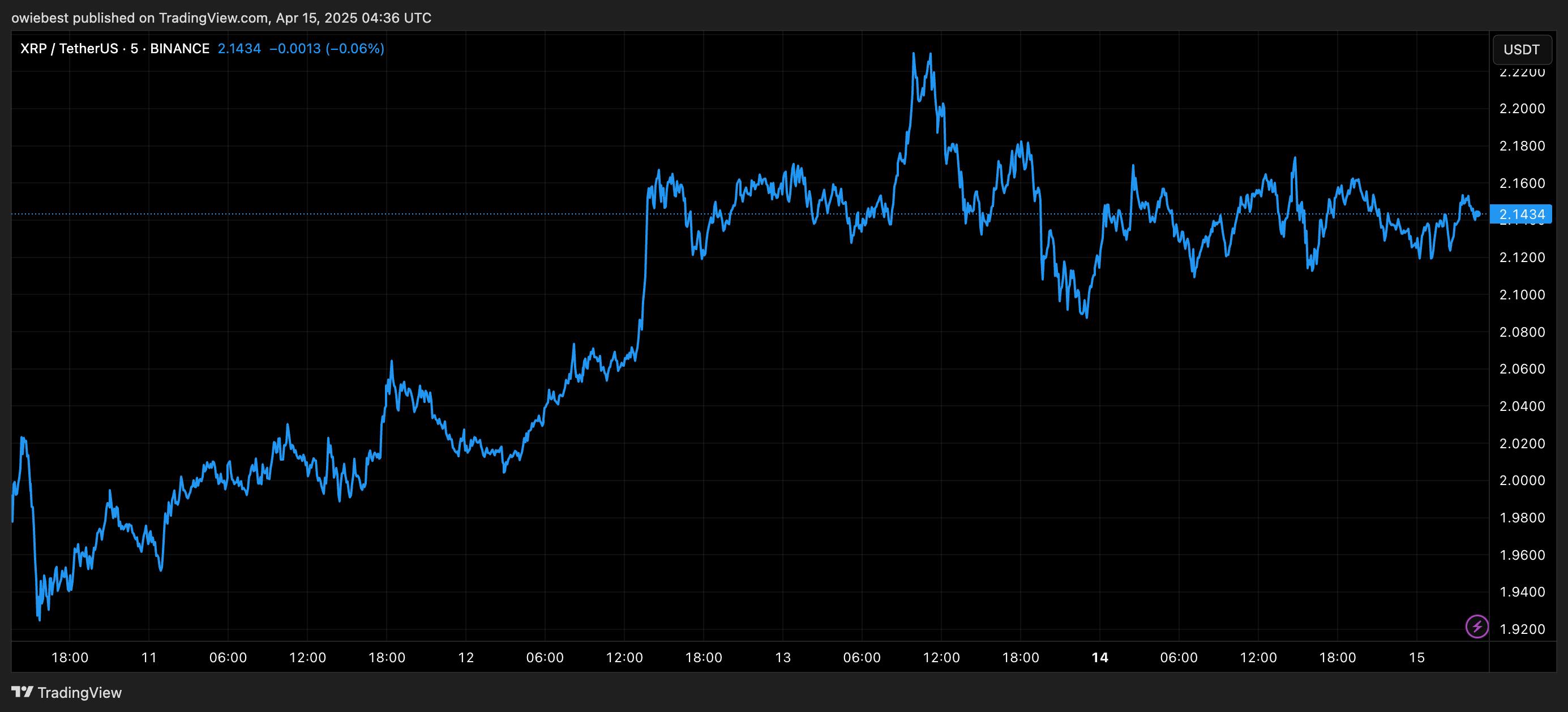Click the 2.1800 price axis label
Image resolution: width=1568 pixels, height=712 pixels.
(x=1522, y=145)
